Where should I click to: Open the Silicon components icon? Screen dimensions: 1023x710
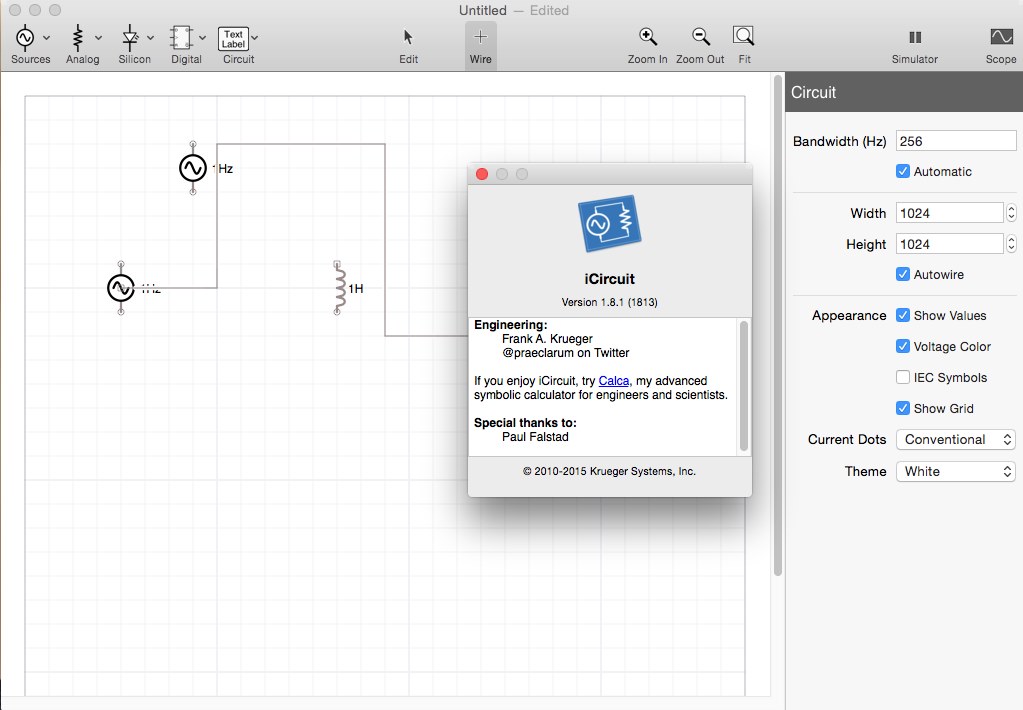coord(130,39)
